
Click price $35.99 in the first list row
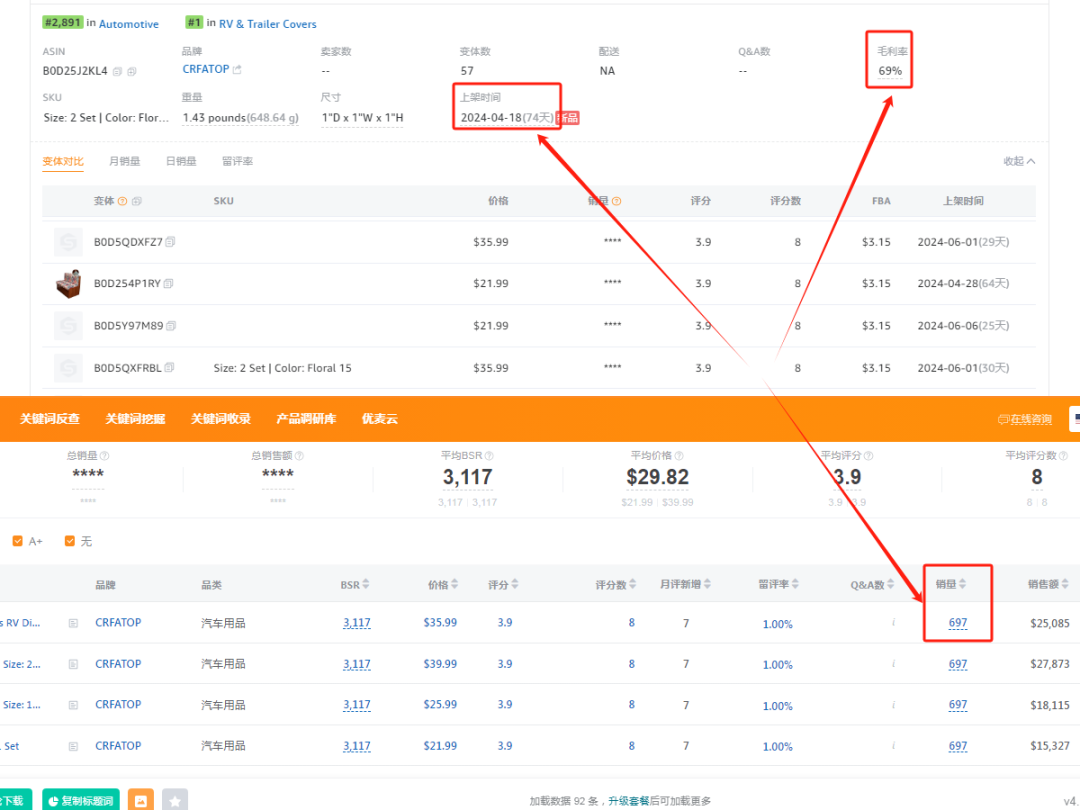point(440,623)
